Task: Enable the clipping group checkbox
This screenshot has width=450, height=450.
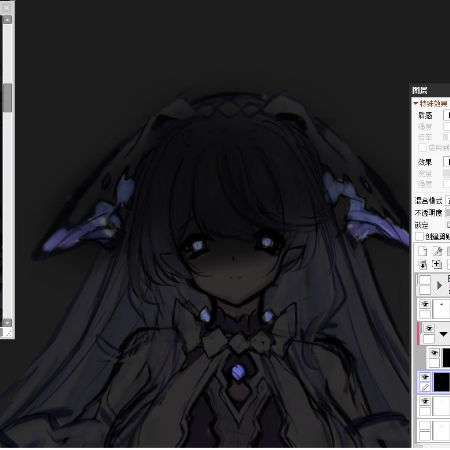Action: [419, 236]
